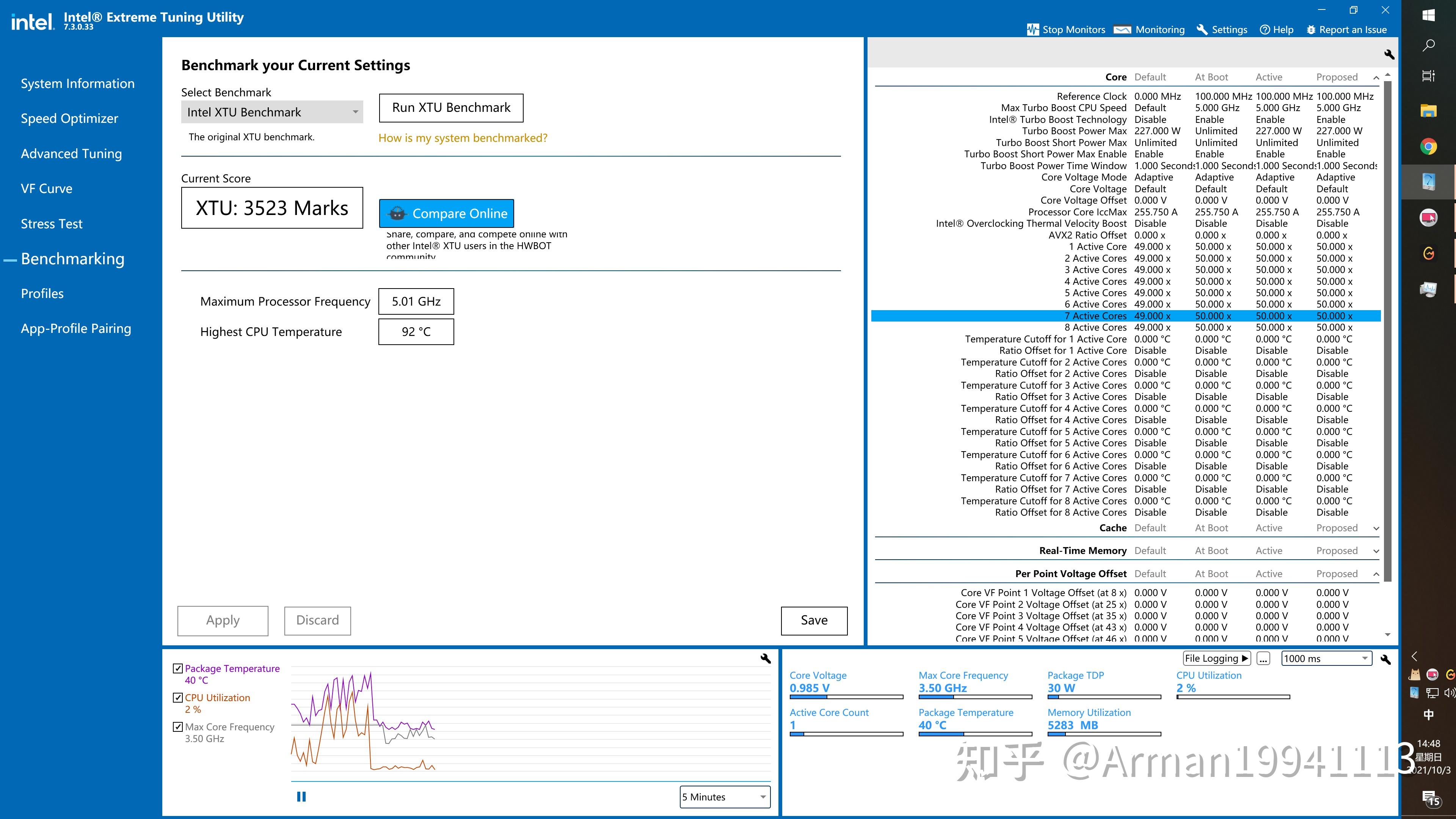Open the Windows Start menu
Screen dimensions: 1456x819
[x=1428, y=15]
